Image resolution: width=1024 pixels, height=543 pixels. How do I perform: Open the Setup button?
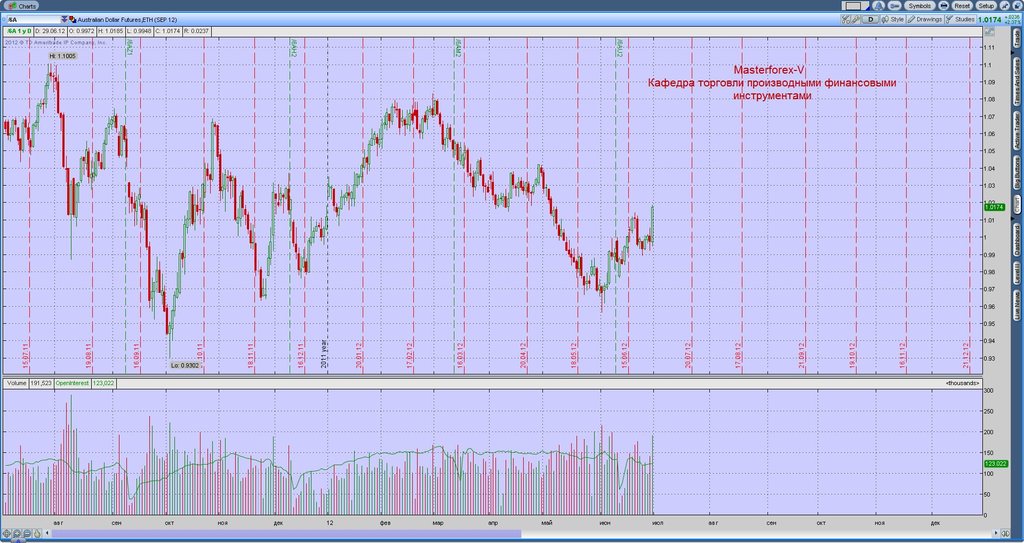[x=986, y=6]
